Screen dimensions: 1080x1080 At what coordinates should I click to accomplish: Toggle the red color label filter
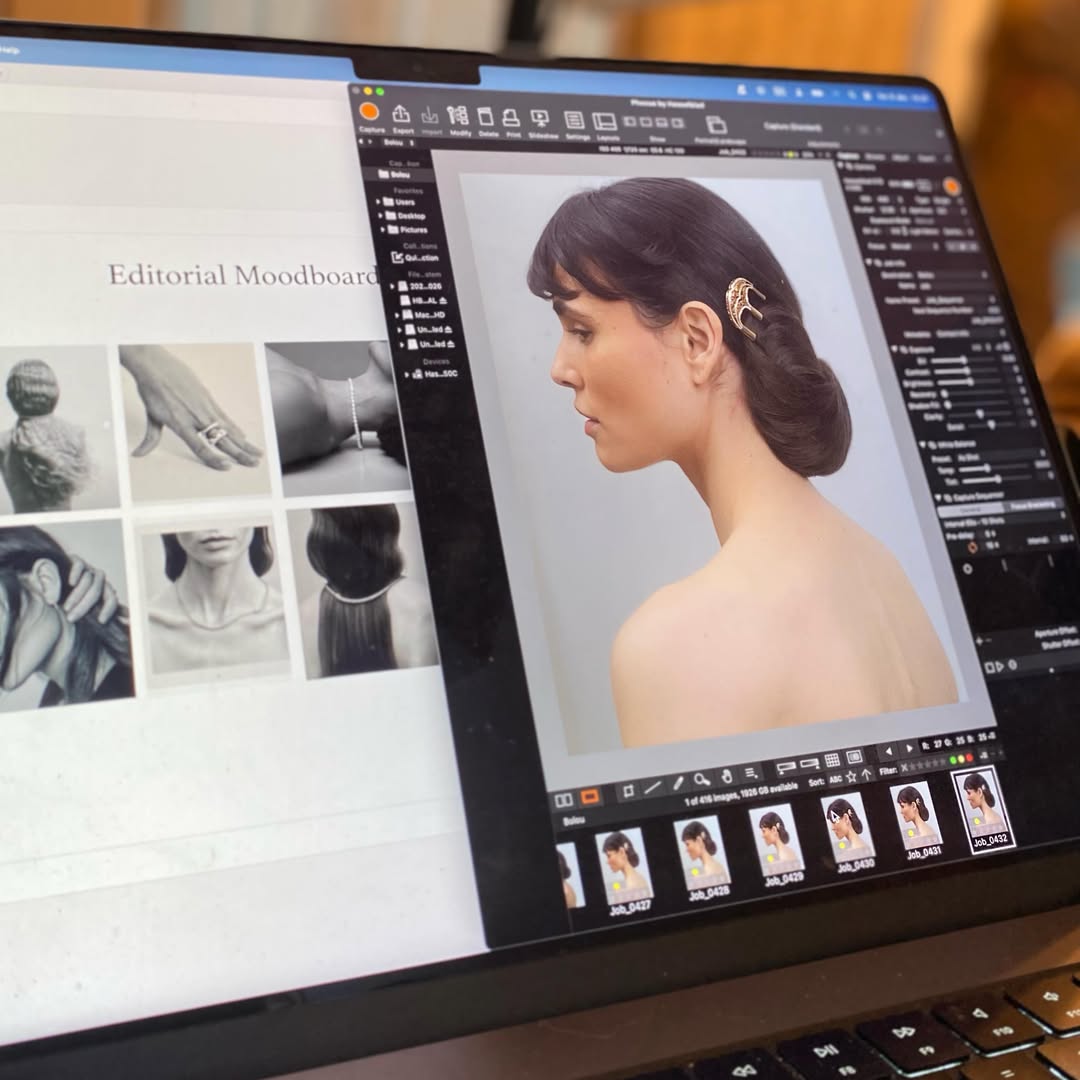pyautogui.click(x=970, y=758)
